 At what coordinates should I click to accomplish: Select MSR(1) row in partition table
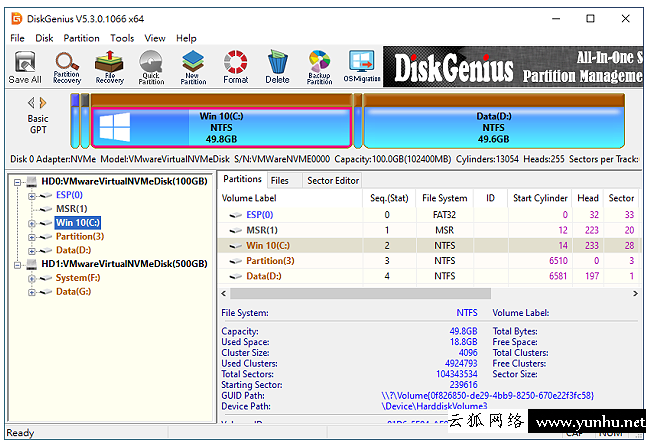428,230
